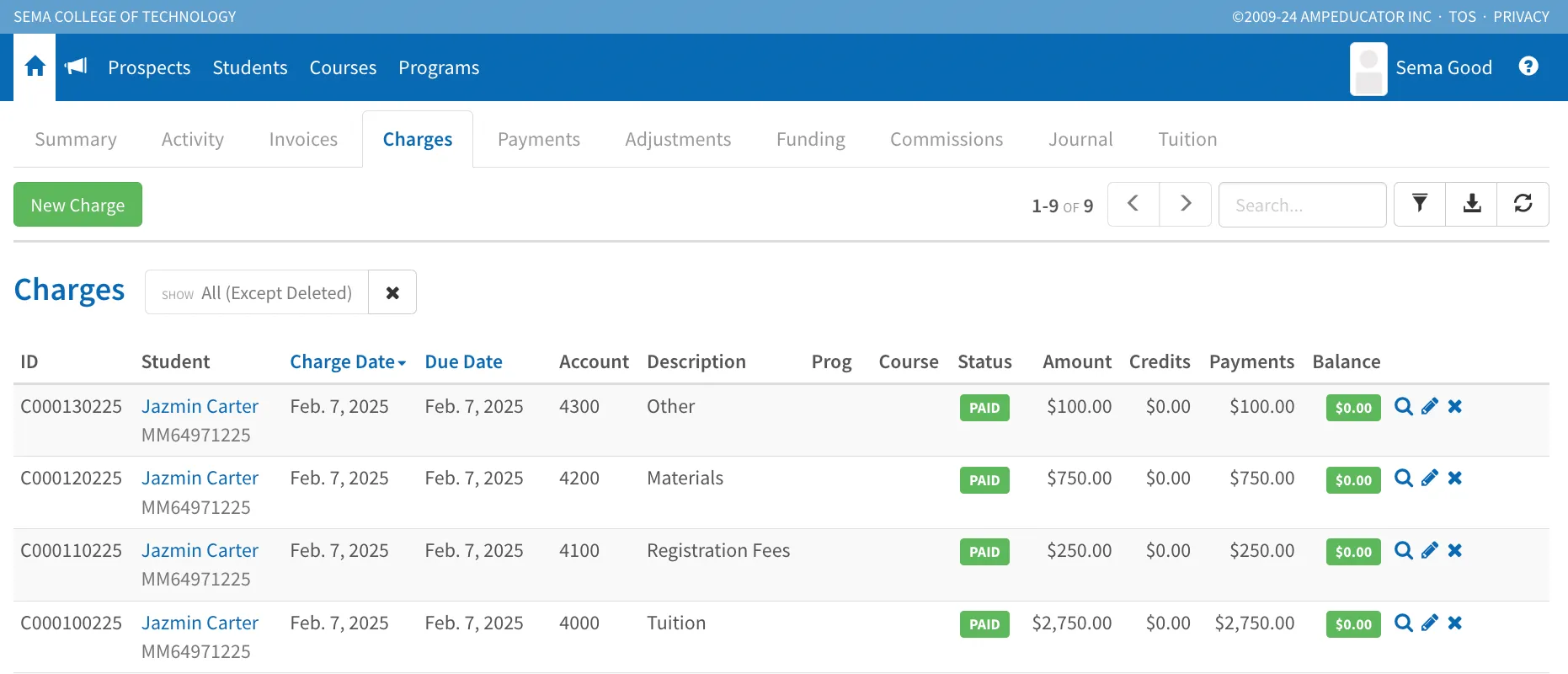Open the help question mark icon

point(1528,67)
